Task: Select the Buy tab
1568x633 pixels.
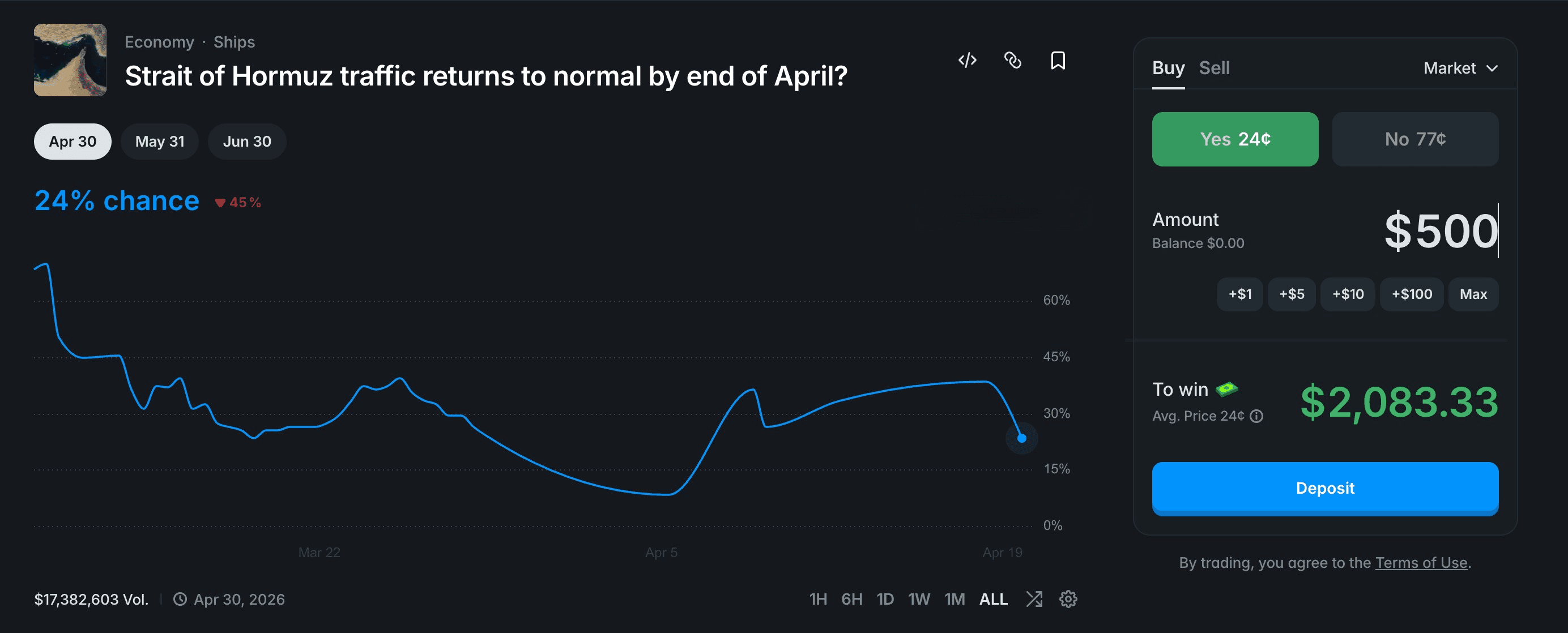Action: [1168, 68]
